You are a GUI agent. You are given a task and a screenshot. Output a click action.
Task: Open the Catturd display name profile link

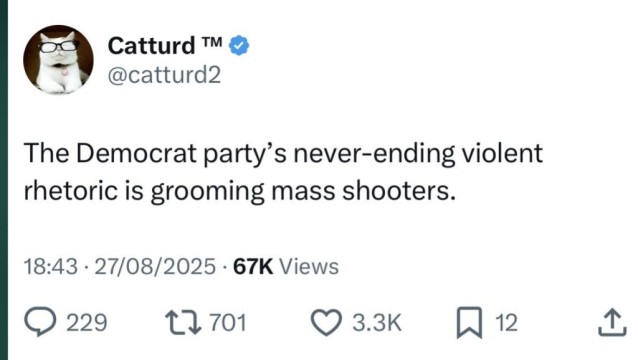pos(151,46)
